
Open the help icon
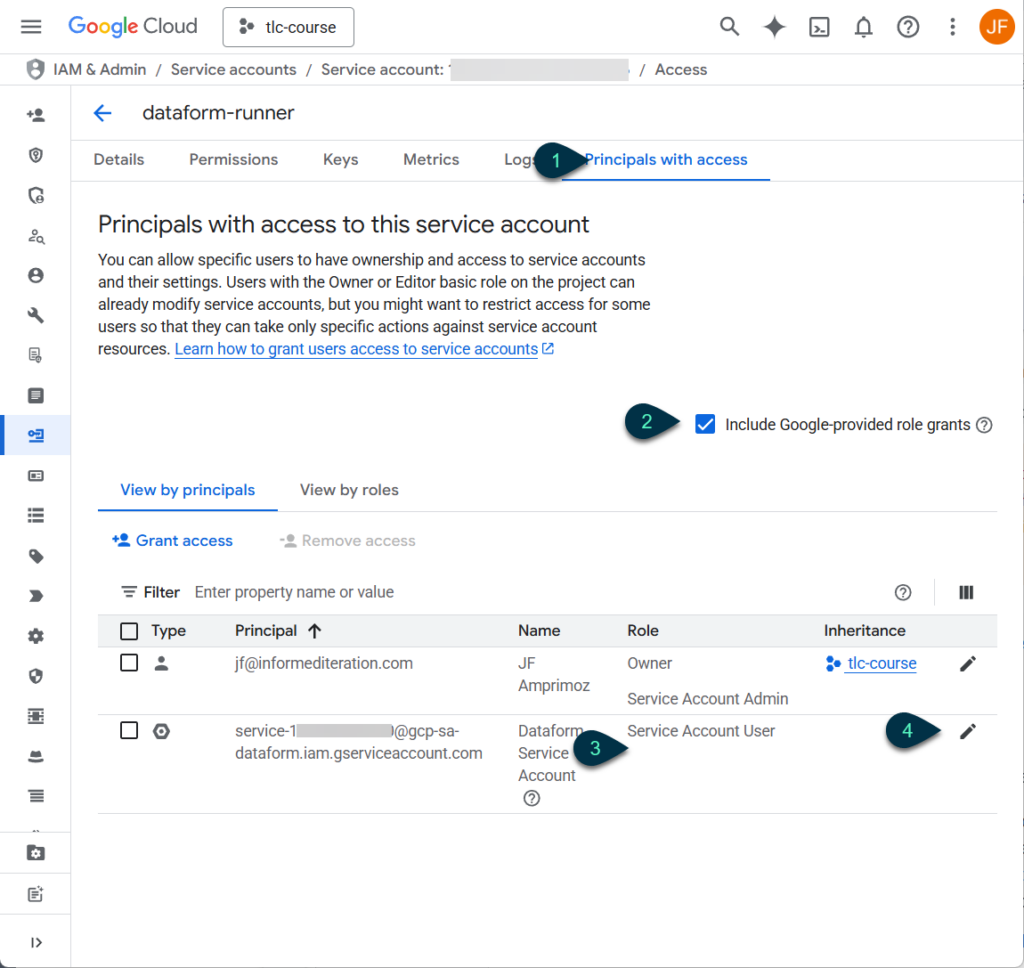pos(908,27)
